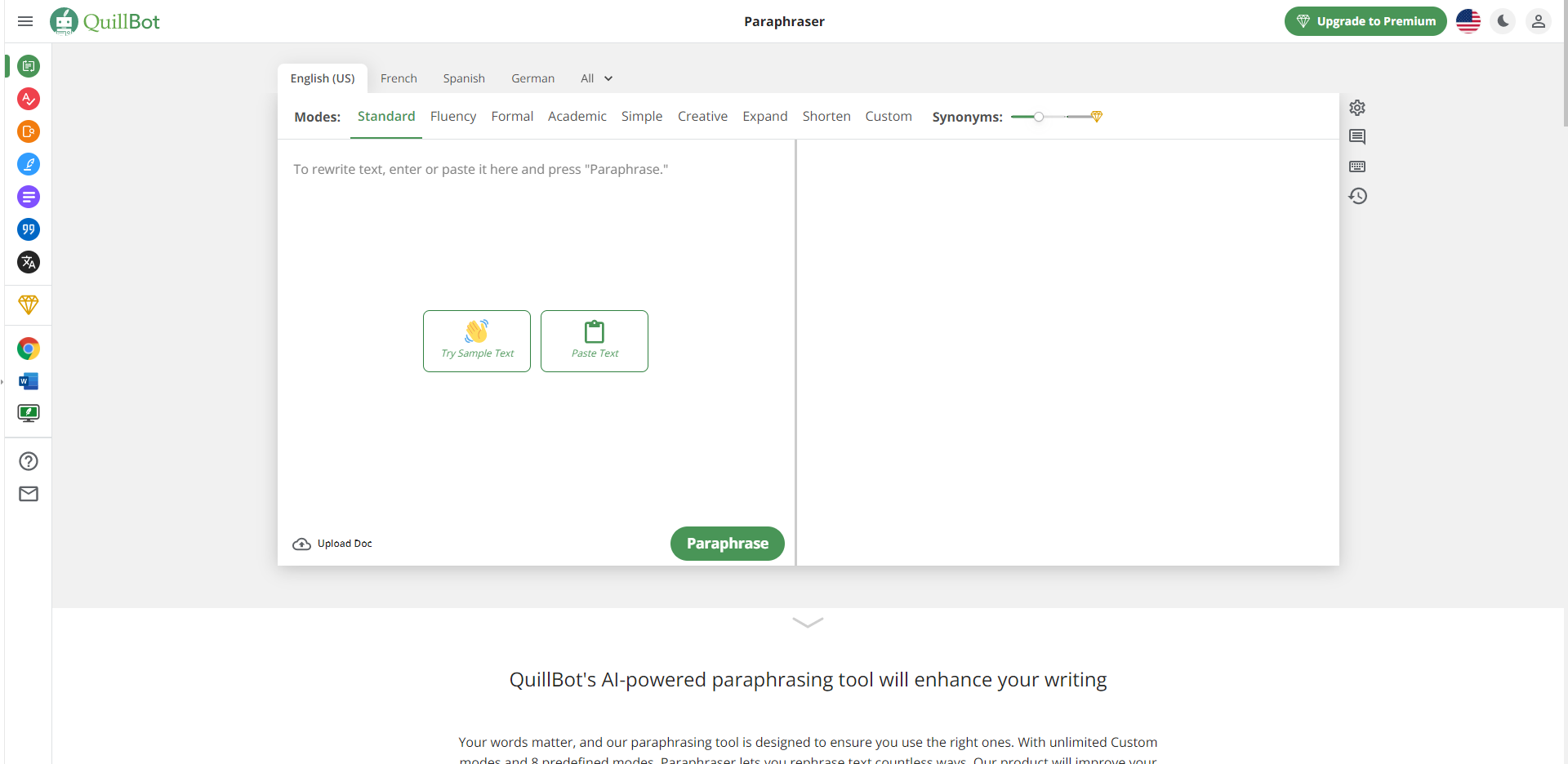Toggle dark mode moon icon
Screen dimensions: 1568x764
(1503, 21)
